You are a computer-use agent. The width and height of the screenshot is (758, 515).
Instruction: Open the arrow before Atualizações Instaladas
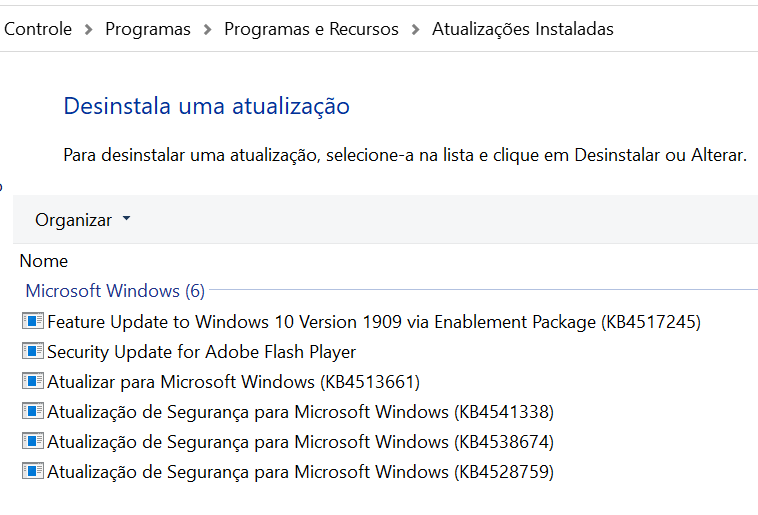tap(415, 30)
